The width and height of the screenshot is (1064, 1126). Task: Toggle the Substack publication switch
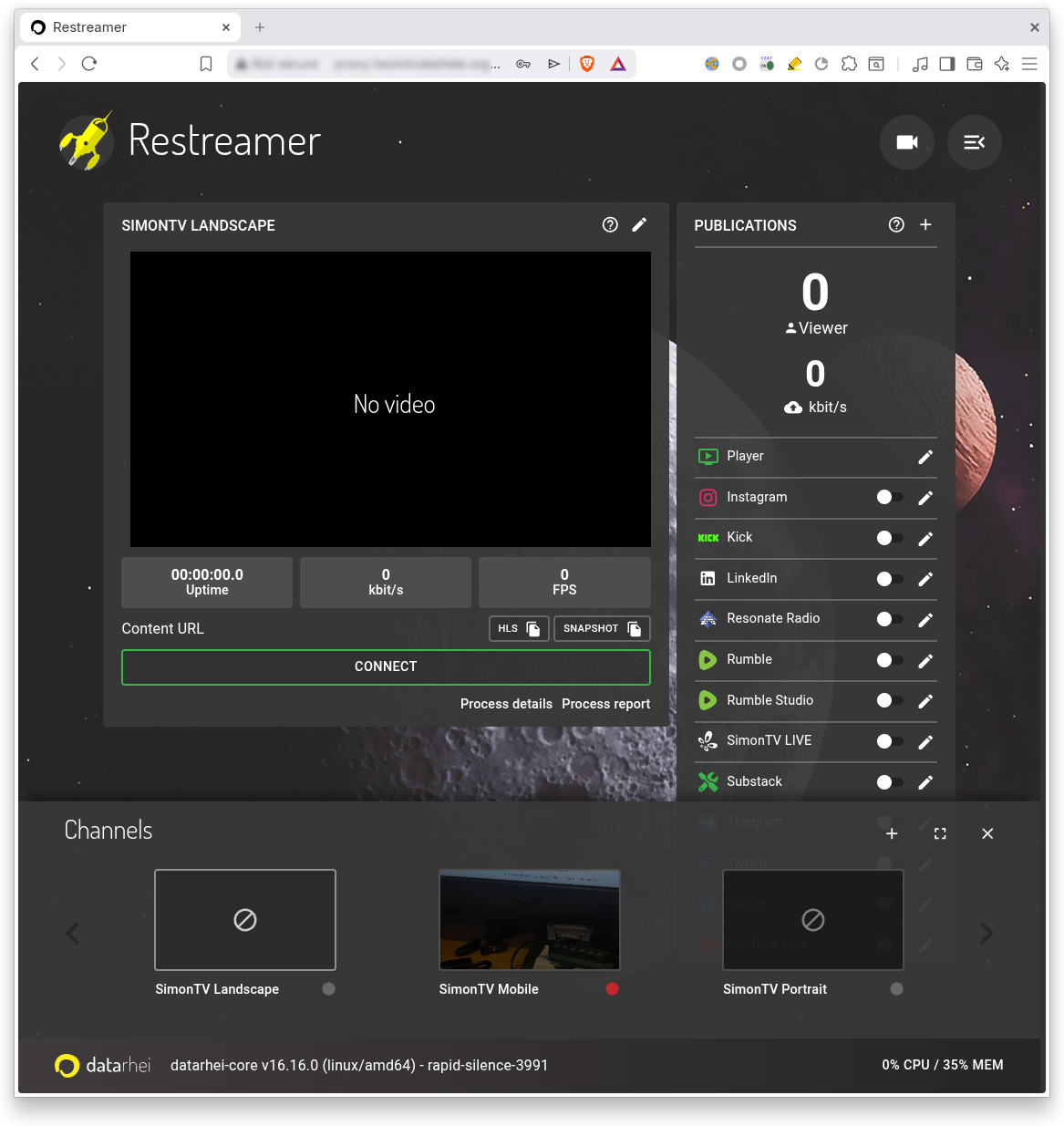889,782
